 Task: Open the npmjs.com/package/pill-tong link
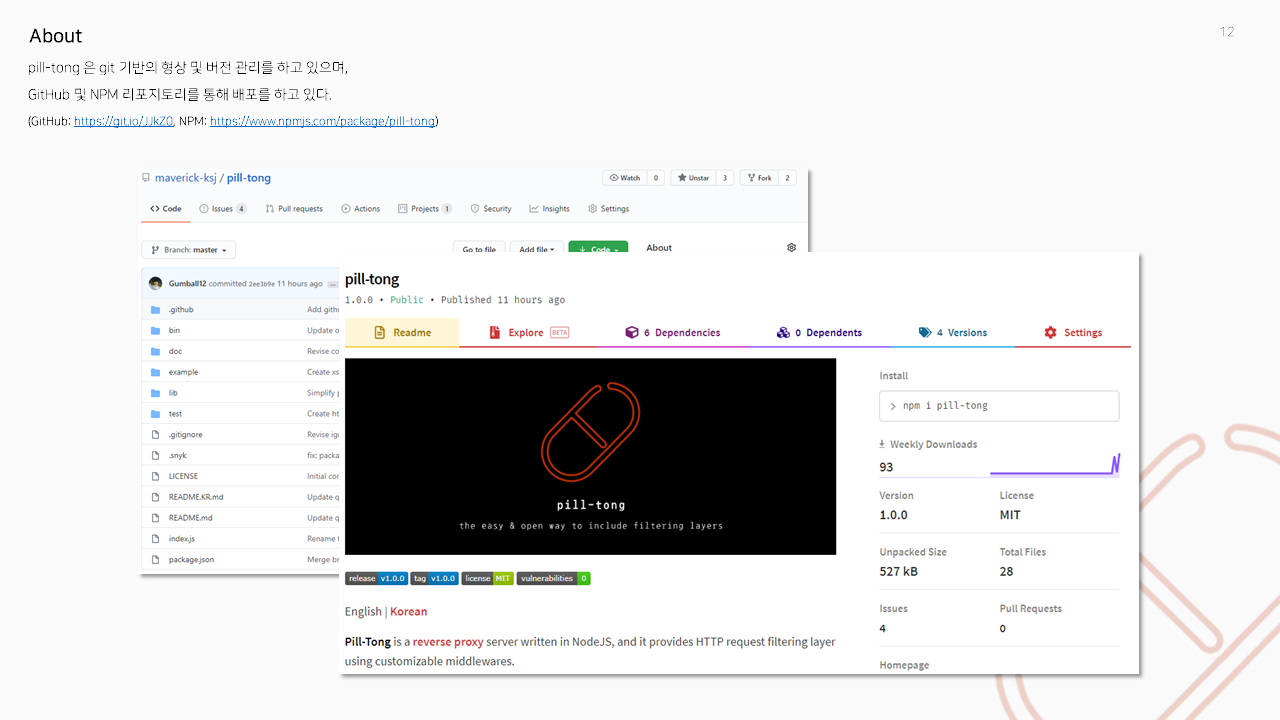pos(322,121)
